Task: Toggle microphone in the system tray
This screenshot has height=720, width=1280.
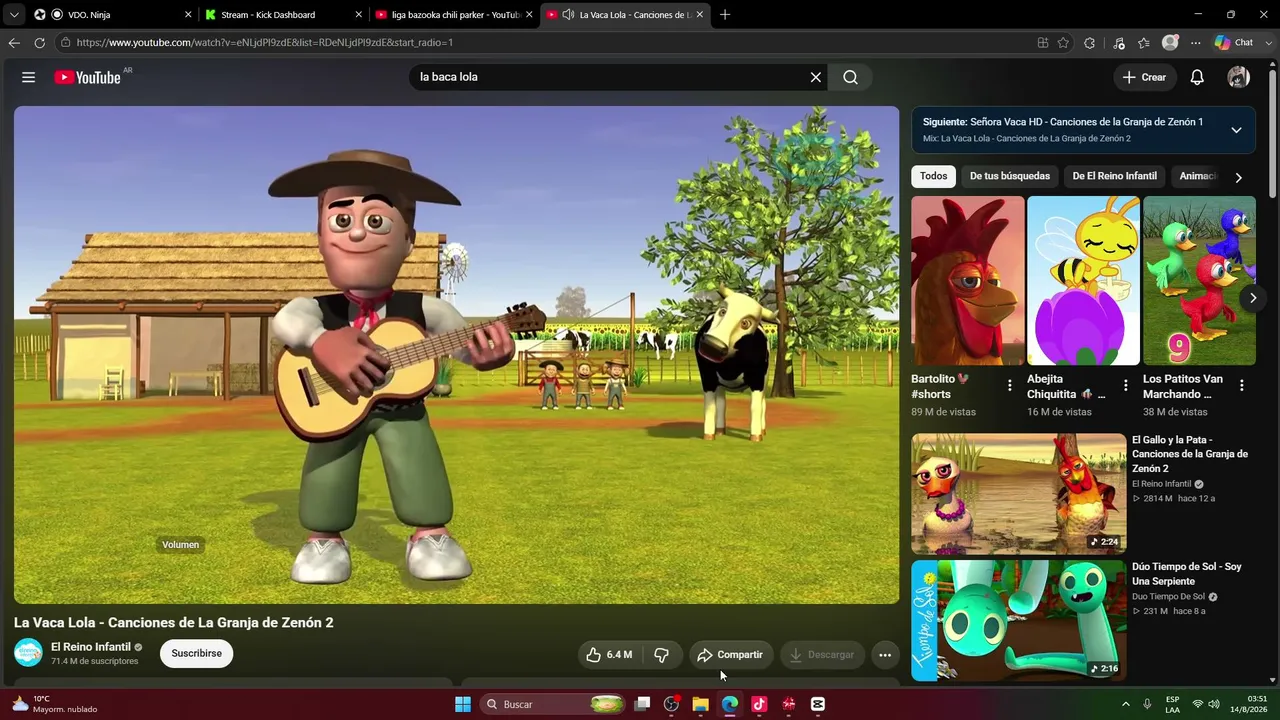Action: [1147, 704]
